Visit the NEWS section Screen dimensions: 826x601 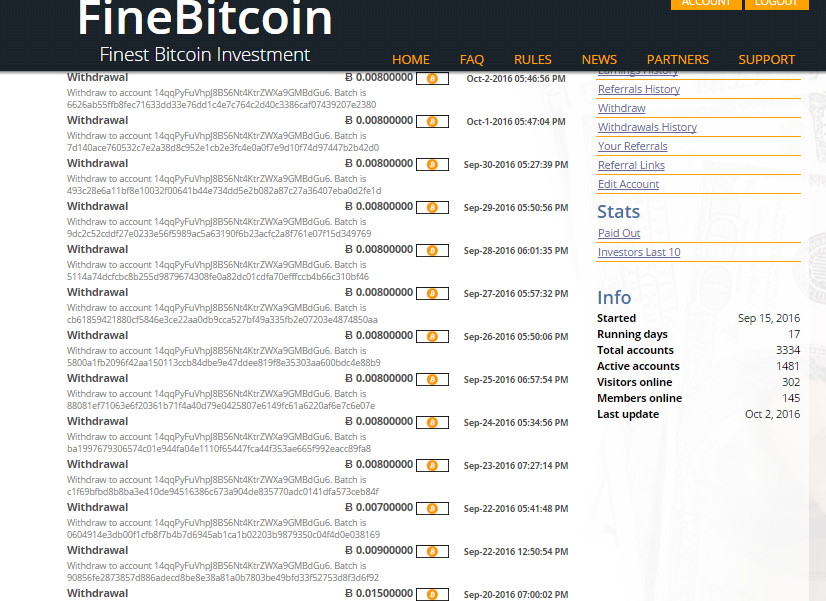599,60
